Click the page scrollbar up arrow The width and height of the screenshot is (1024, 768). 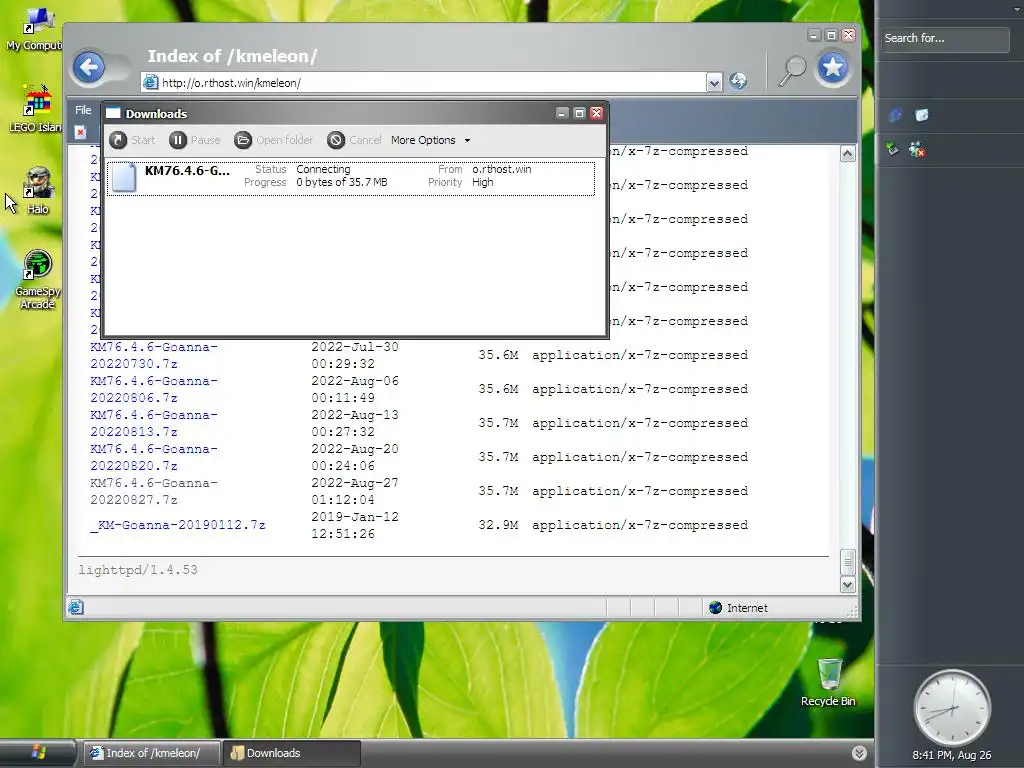point(848,153)
